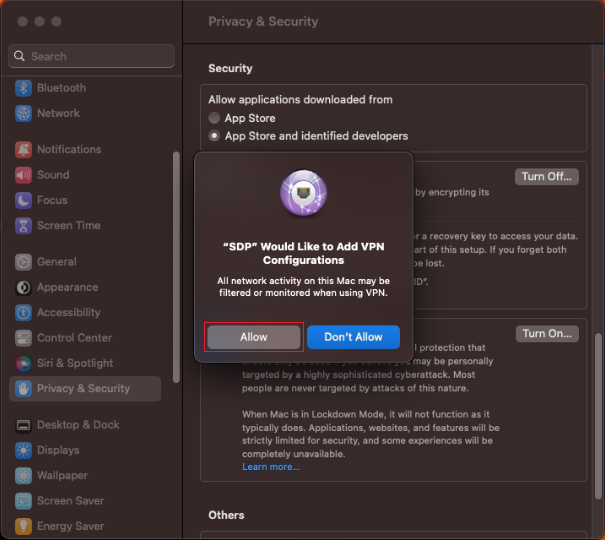Viewport: 605px width, 540px height.
Task: Click the yellow minimize window button
Action: pos(39,22)
